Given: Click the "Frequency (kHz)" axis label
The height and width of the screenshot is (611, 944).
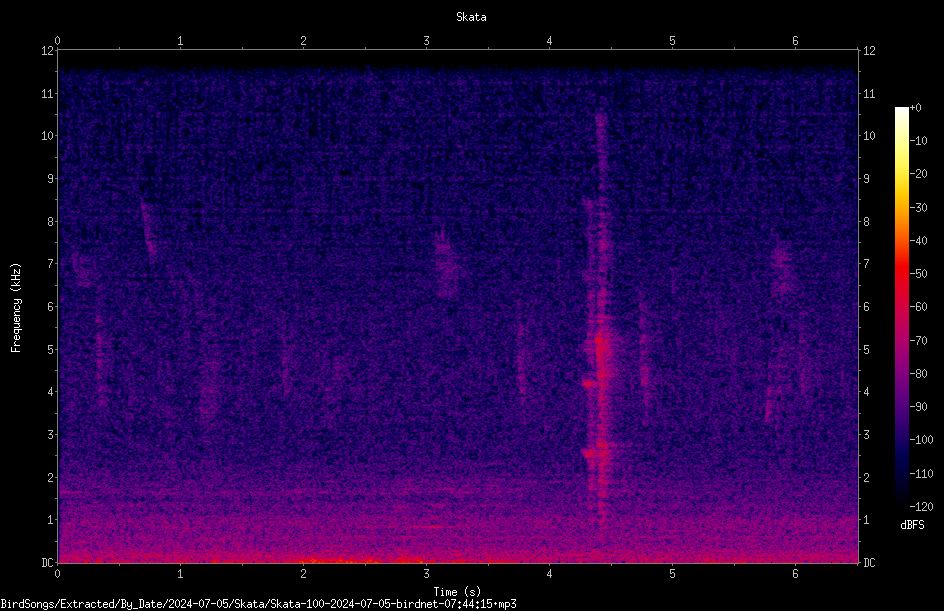Looking at the screenshot, I should pyautogui.click(x=16, y=308).
